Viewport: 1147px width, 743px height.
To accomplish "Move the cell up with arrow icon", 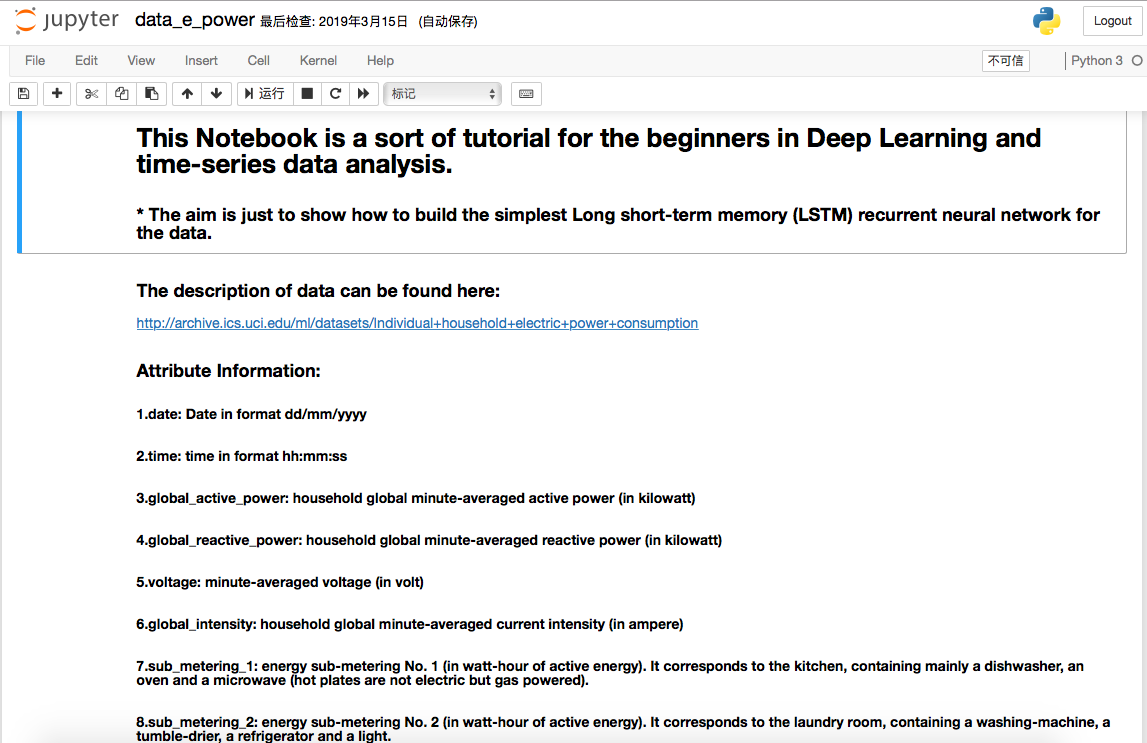I will pyautogui.click(x=186, y=93).
